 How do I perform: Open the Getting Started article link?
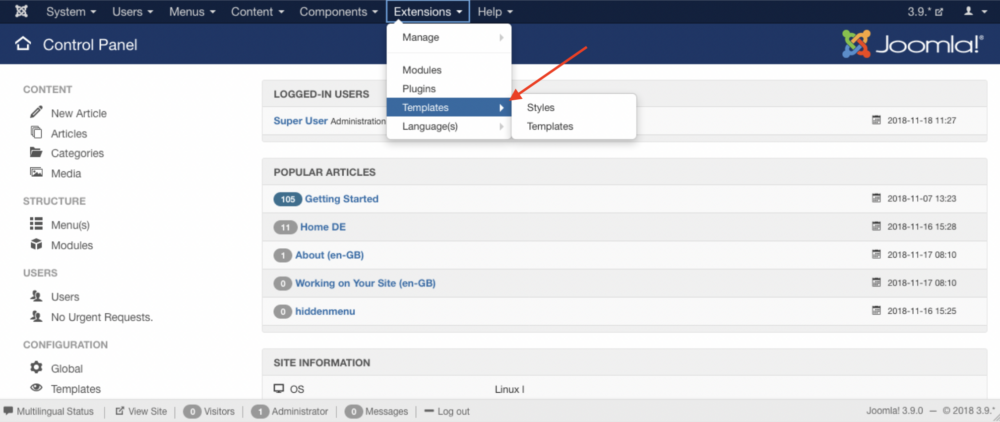point(341,199)
